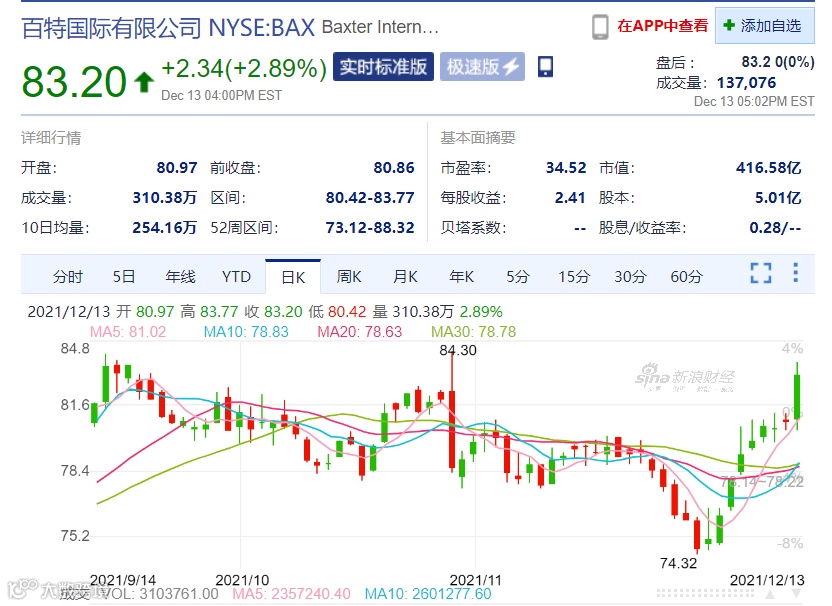Screen dimensions: 832x606
Task: Click the MA5: 81.02 indicator label
Action: pos(128,332)
